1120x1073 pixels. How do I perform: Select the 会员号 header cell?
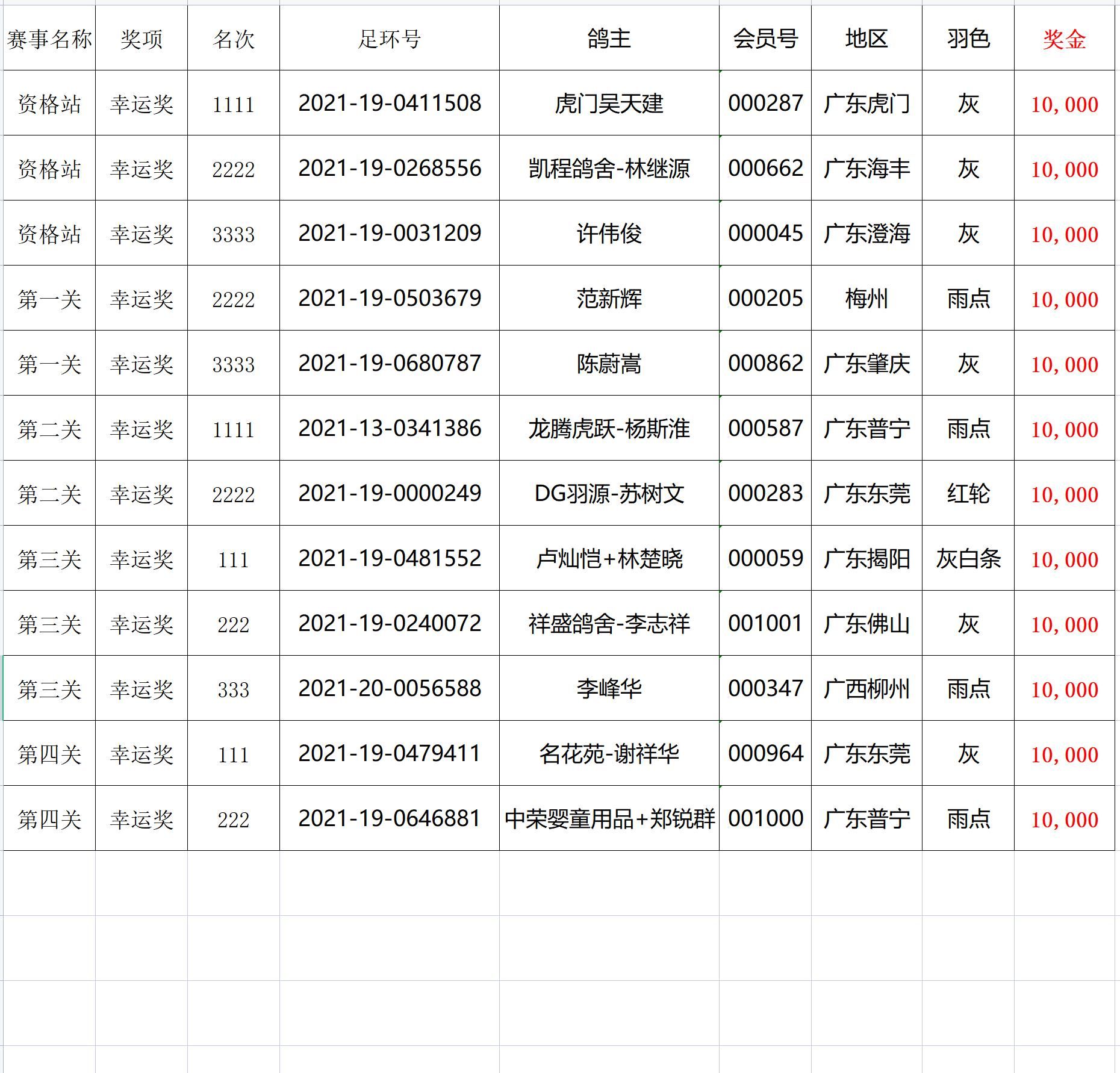pyautogui.click(x=765, y=38)
